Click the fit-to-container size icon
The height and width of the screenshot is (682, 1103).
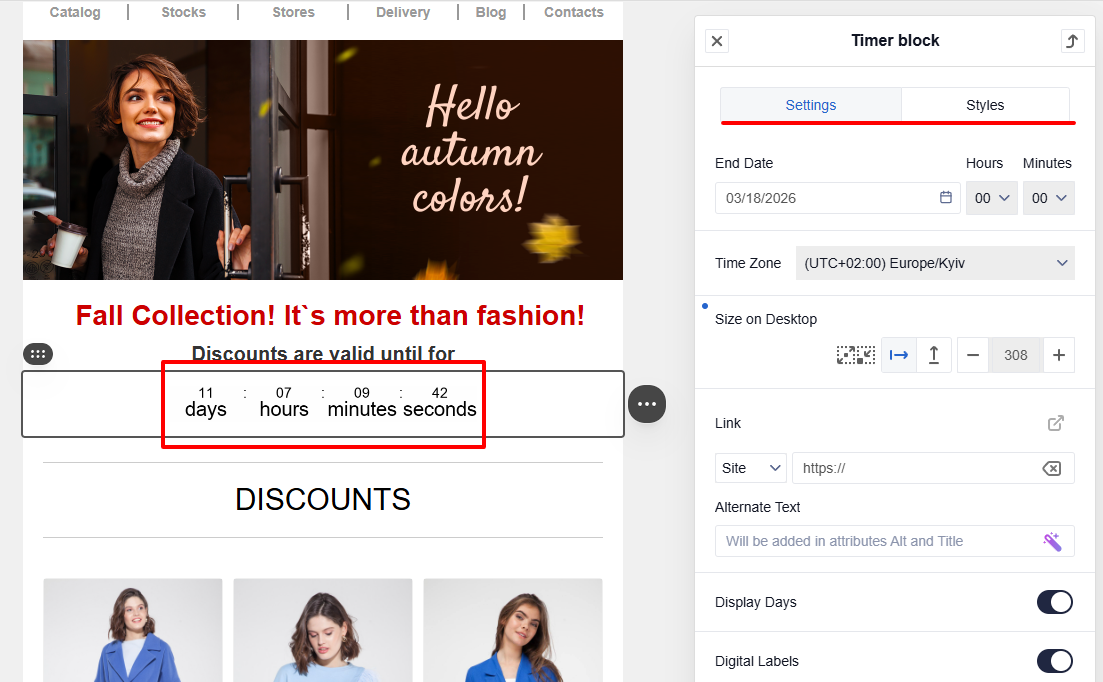(855, 355)
